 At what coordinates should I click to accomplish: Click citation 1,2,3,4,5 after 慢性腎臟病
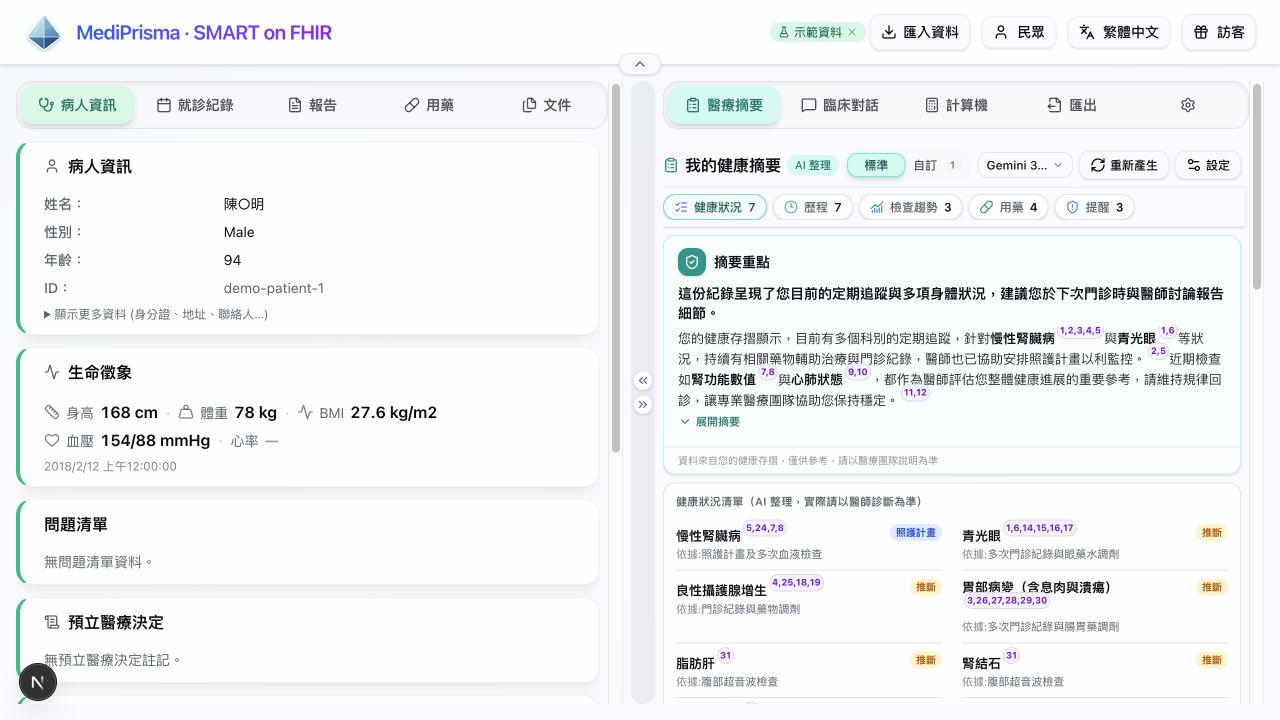point(1080,331)
